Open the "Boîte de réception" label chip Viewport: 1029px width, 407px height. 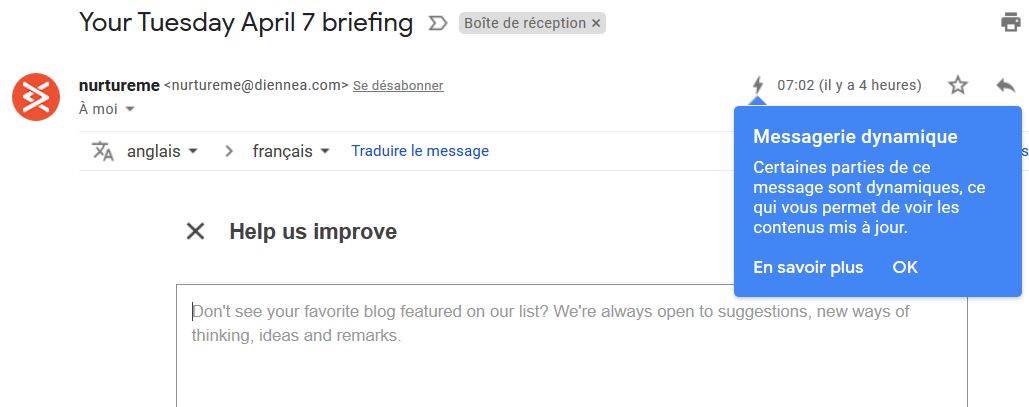click(x=525, y=23)
